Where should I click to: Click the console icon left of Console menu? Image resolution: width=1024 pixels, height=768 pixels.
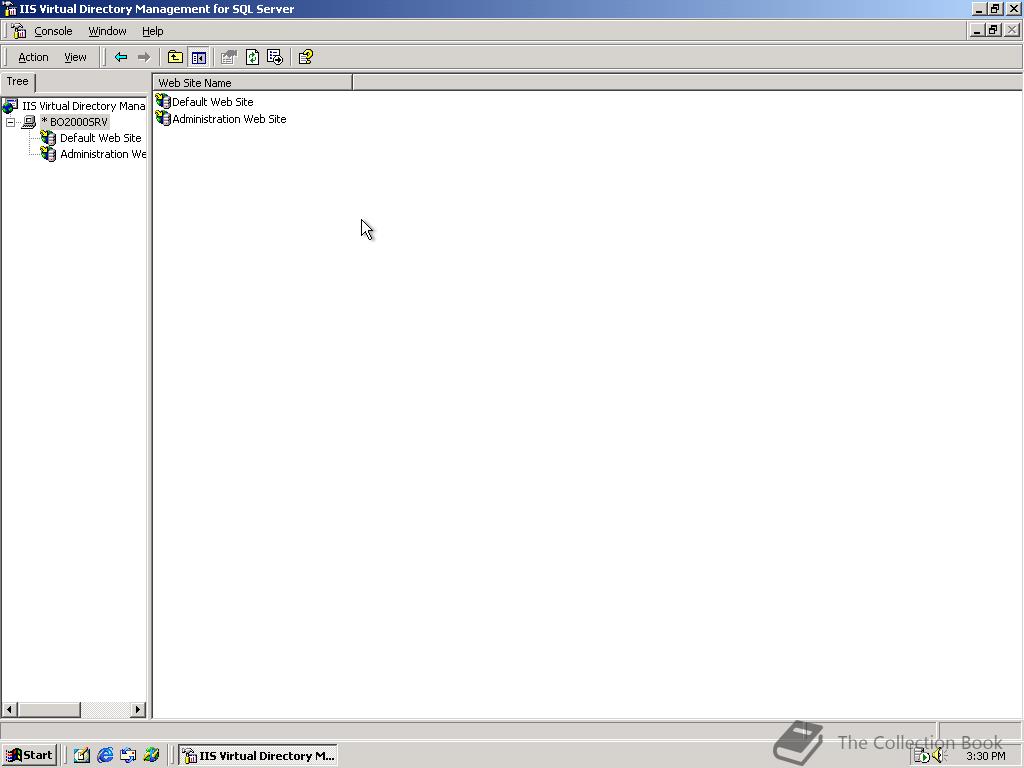point(19,31)
